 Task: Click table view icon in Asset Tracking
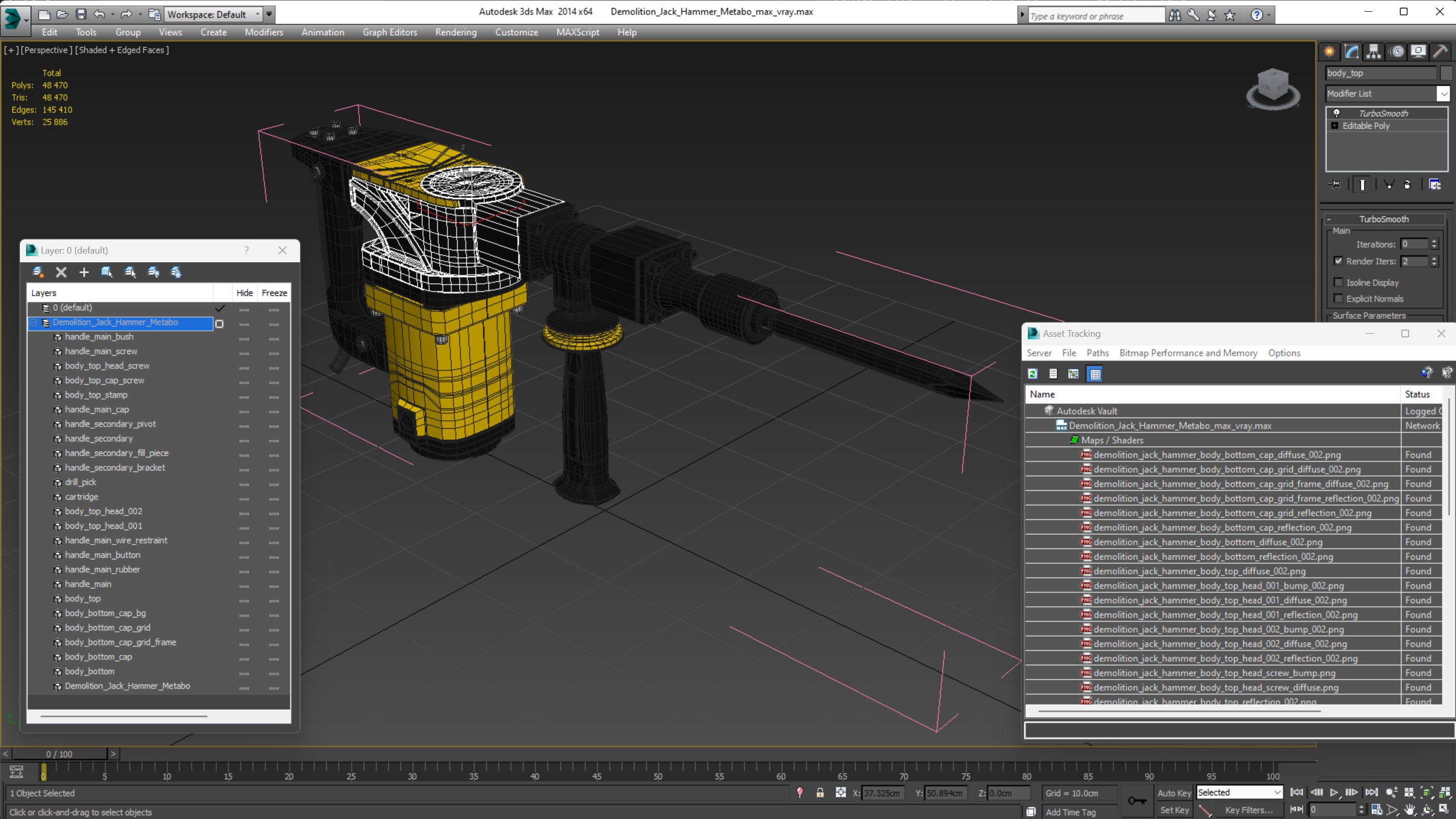[1095, 374]
